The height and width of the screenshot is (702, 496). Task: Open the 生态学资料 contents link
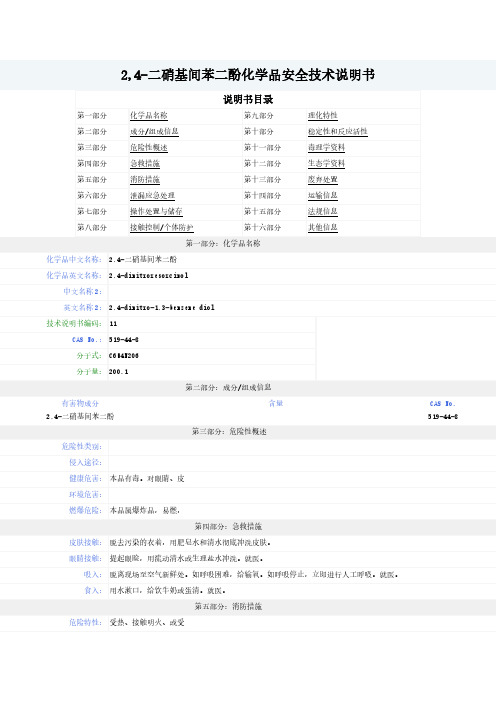coord(326,163)
